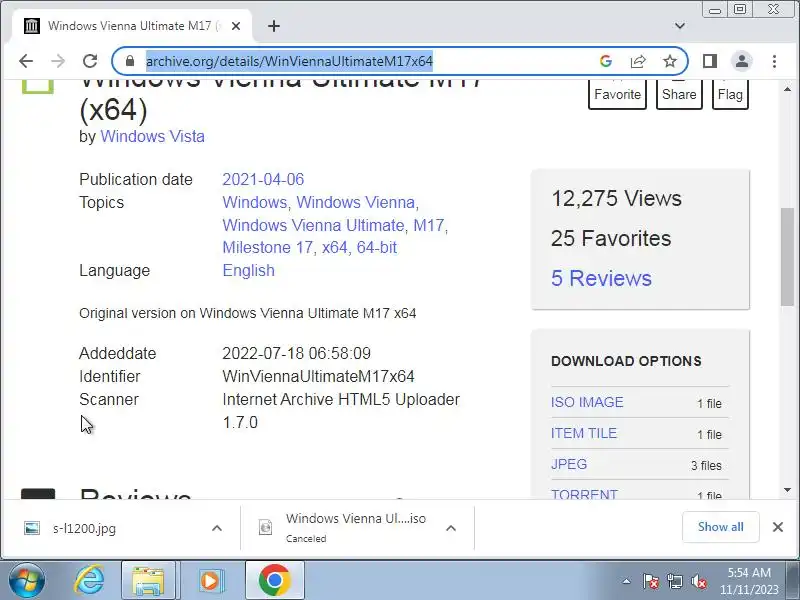800x600 pixels.
Task: Click Addeddate value 2022-07-18 06:58:09
Action: [x=296, y=354]
